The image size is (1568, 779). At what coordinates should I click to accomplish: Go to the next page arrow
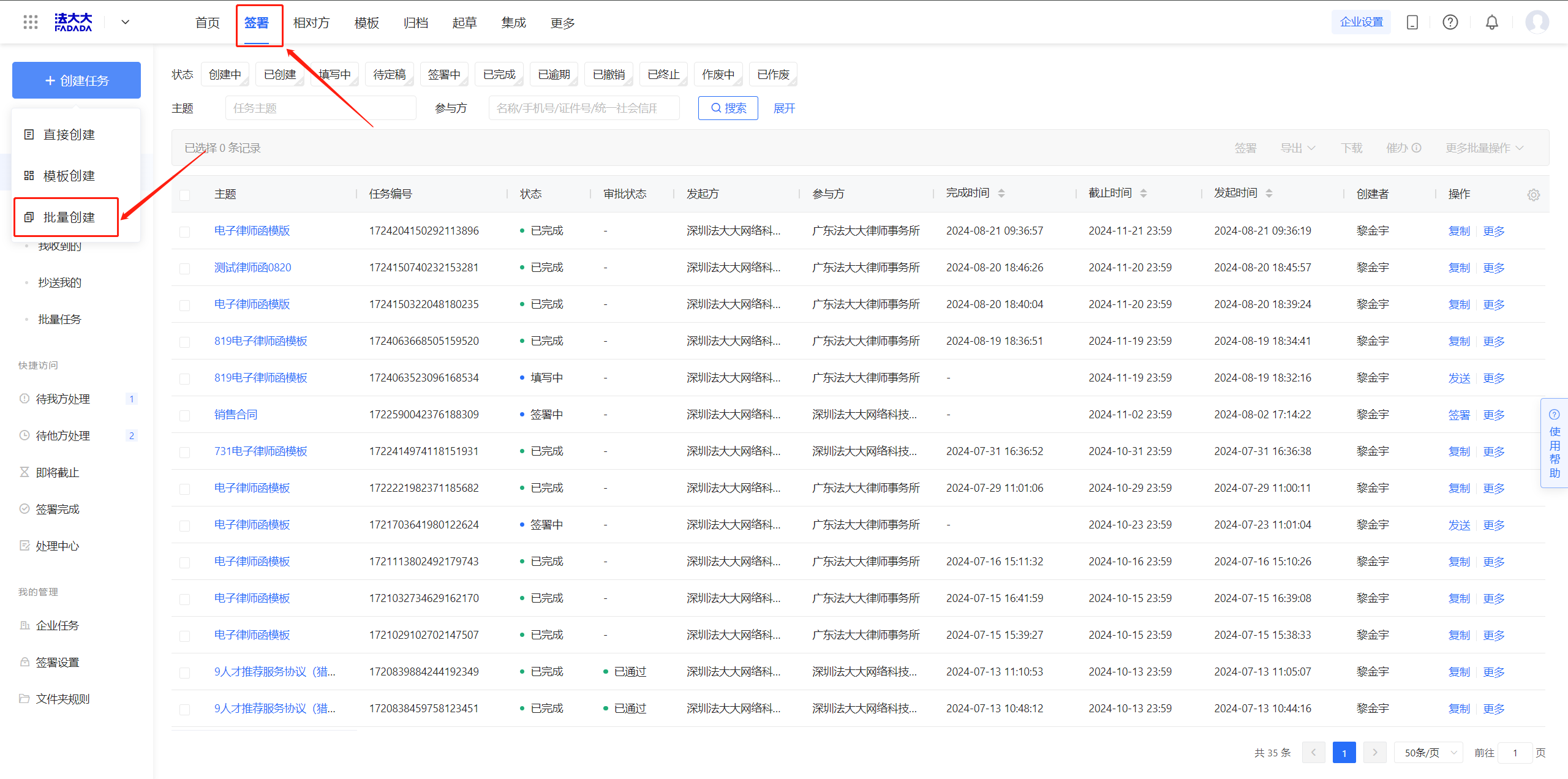1375,753
